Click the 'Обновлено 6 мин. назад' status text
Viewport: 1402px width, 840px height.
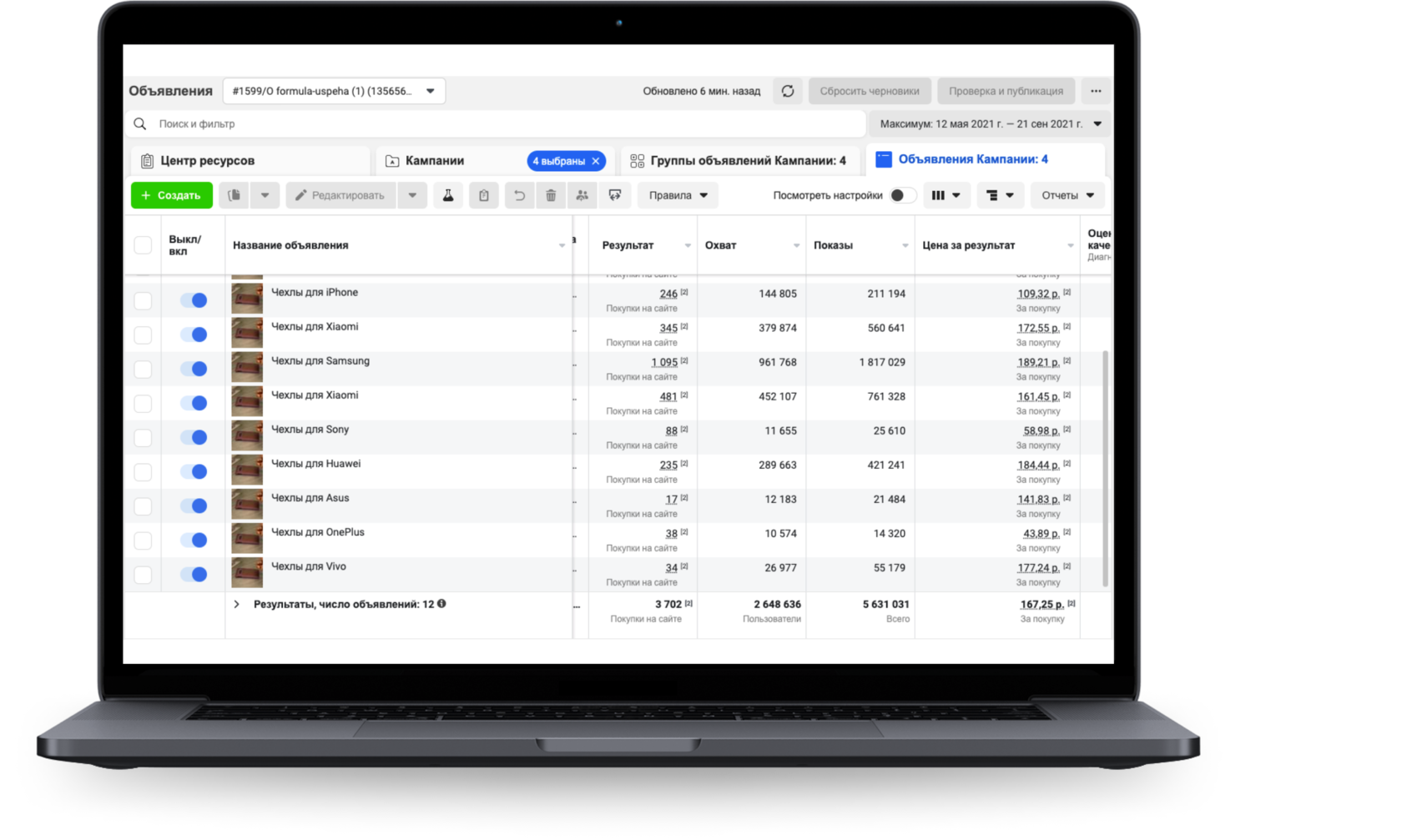[702, 91]
